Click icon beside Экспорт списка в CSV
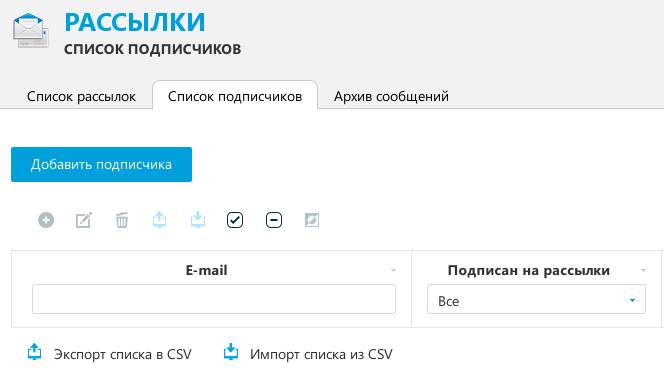The image size is (664, 379). pos(34,352)
